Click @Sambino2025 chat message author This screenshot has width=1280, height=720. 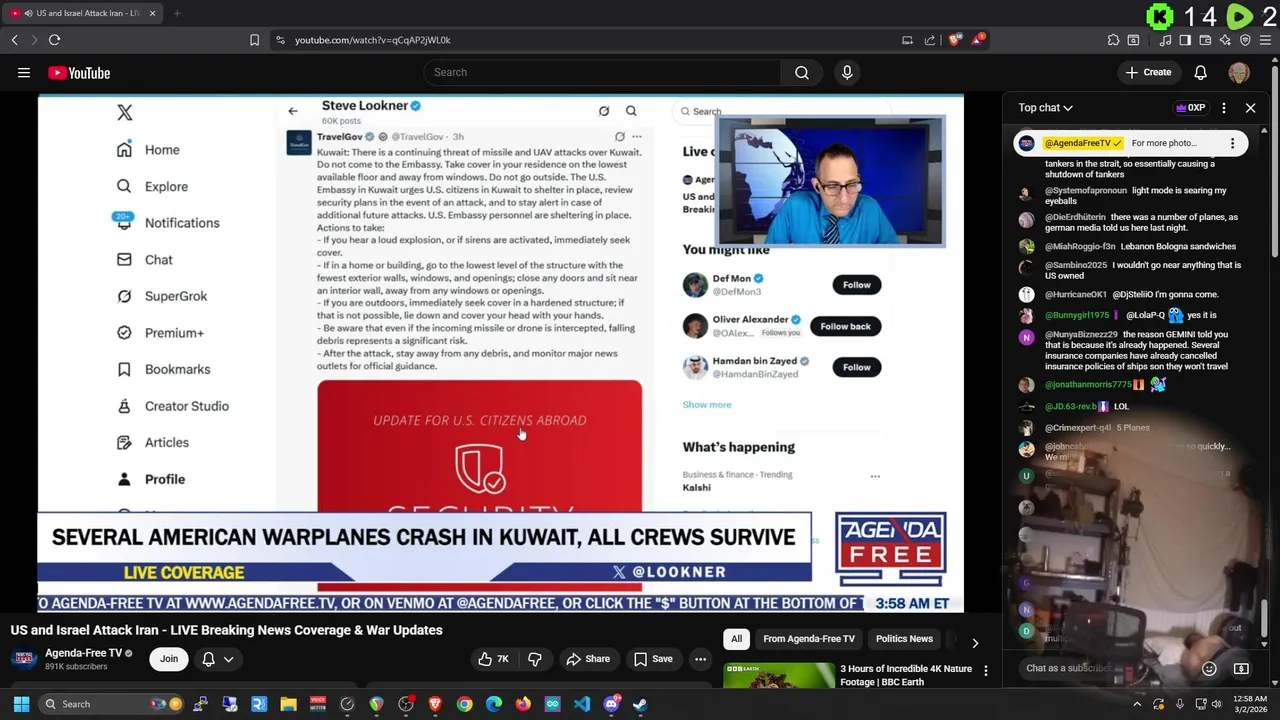tap(1076, 265)
